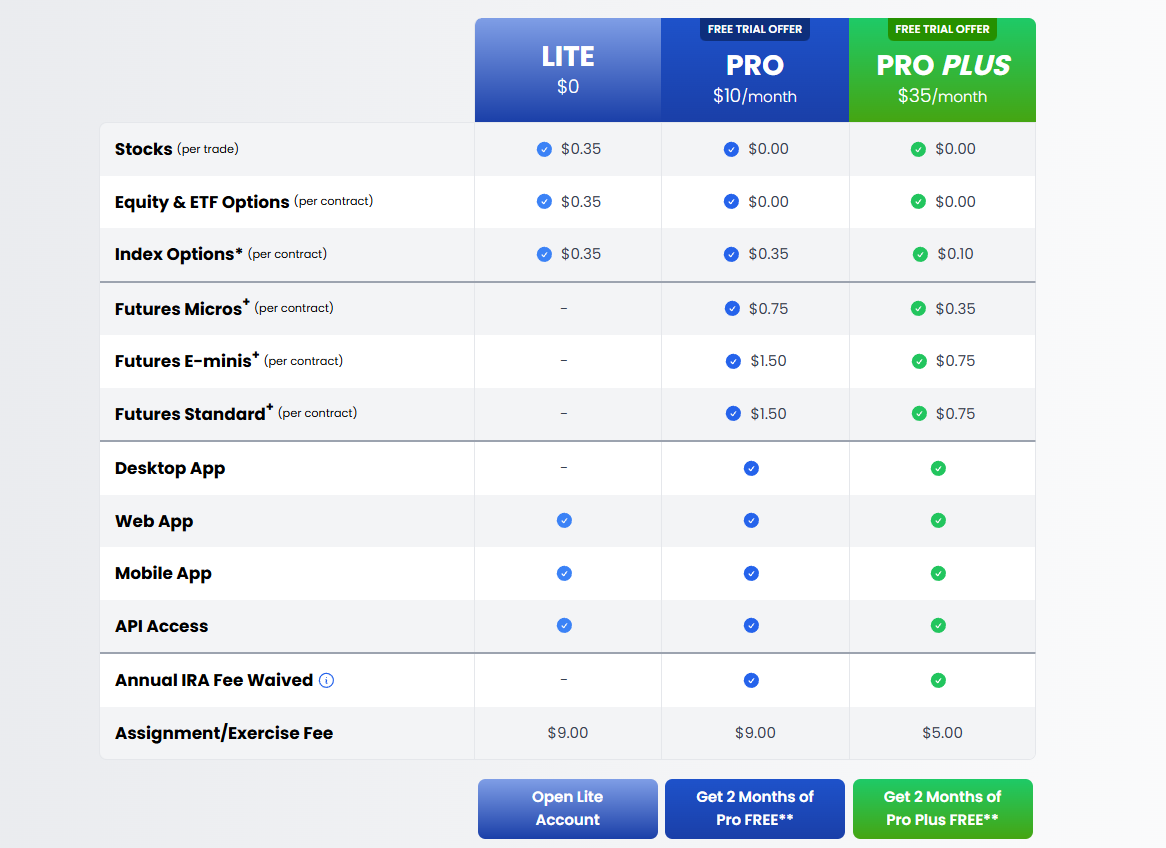Select the LITE $0 plan header
The width and height of the screenshot is (1166, 848).
567,70
